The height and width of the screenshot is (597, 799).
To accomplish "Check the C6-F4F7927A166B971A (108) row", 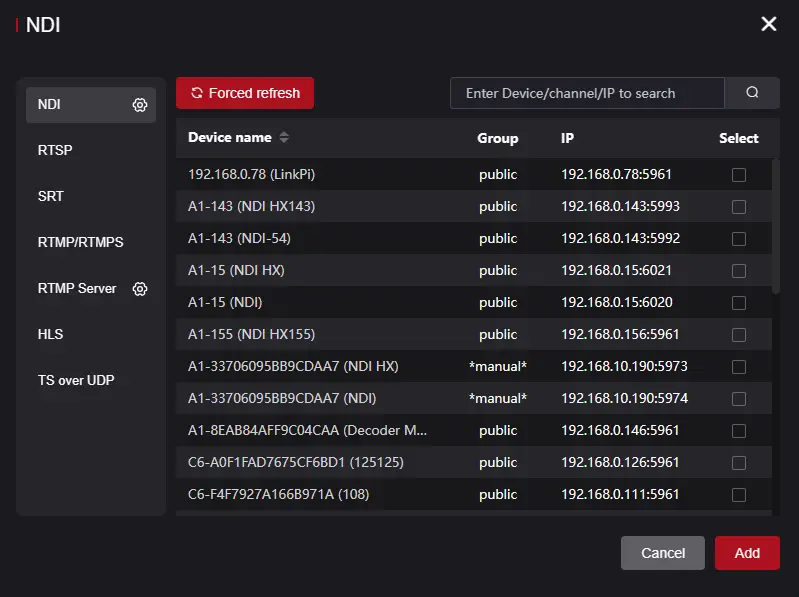I will (739, 495).
